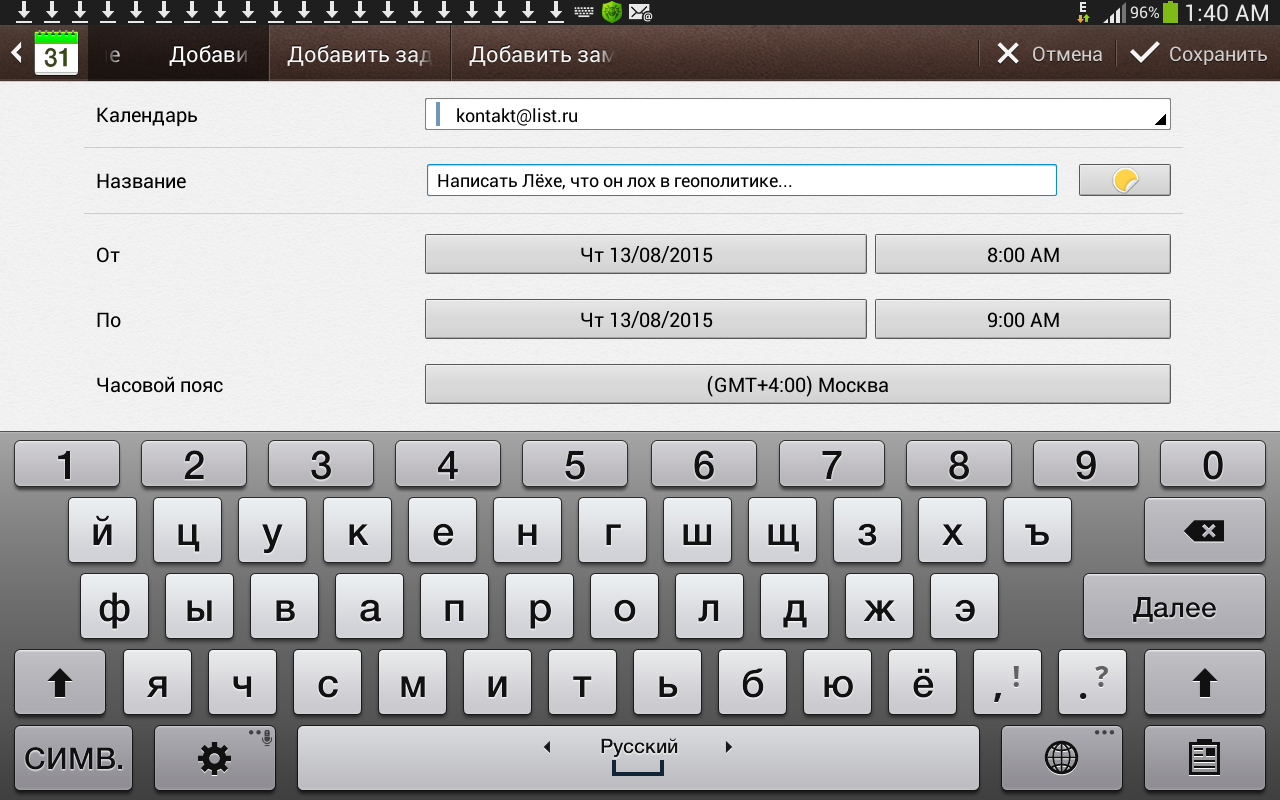Tap the right shift arrow key
Image resolution: width=1280 pixels, height=800 pixels.
pyautogui.click(x=1204, y=683)
